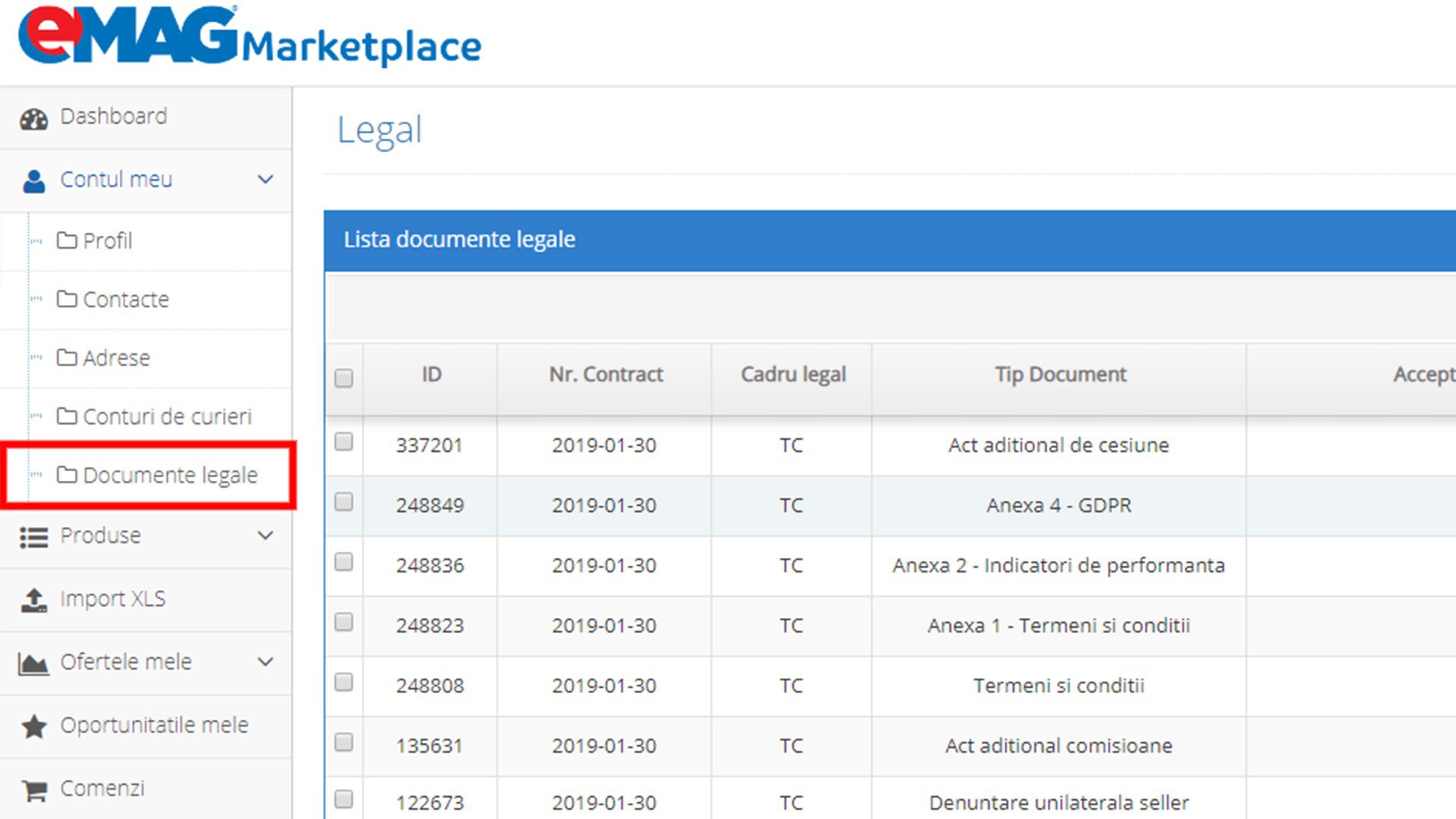Image resolution: width=1456 pixels, height=819 pixels.
Task: Select the folder icon beside Conturi de curieri
Action: click(x=68, y=416)
